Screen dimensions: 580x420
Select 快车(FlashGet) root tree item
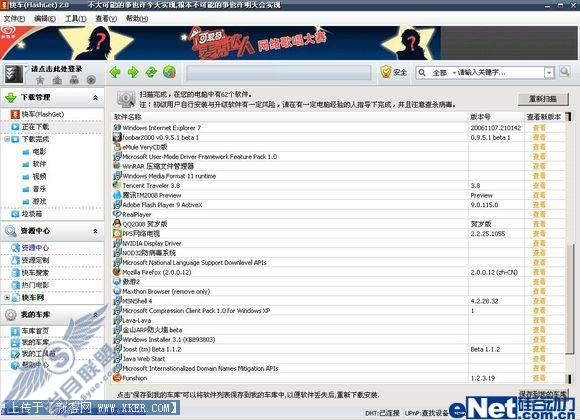[x=37, y=114]
